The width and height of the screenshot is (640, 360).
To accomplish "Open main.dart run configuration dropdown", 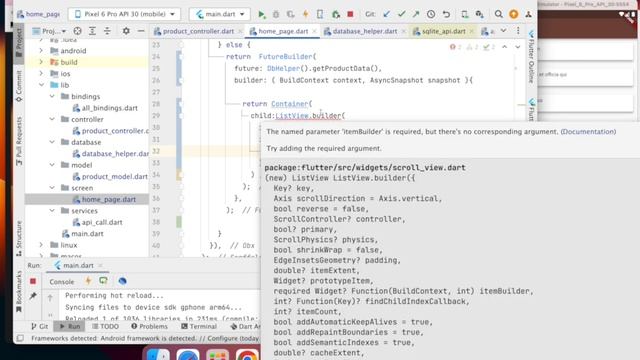I will tap(220, 14).
